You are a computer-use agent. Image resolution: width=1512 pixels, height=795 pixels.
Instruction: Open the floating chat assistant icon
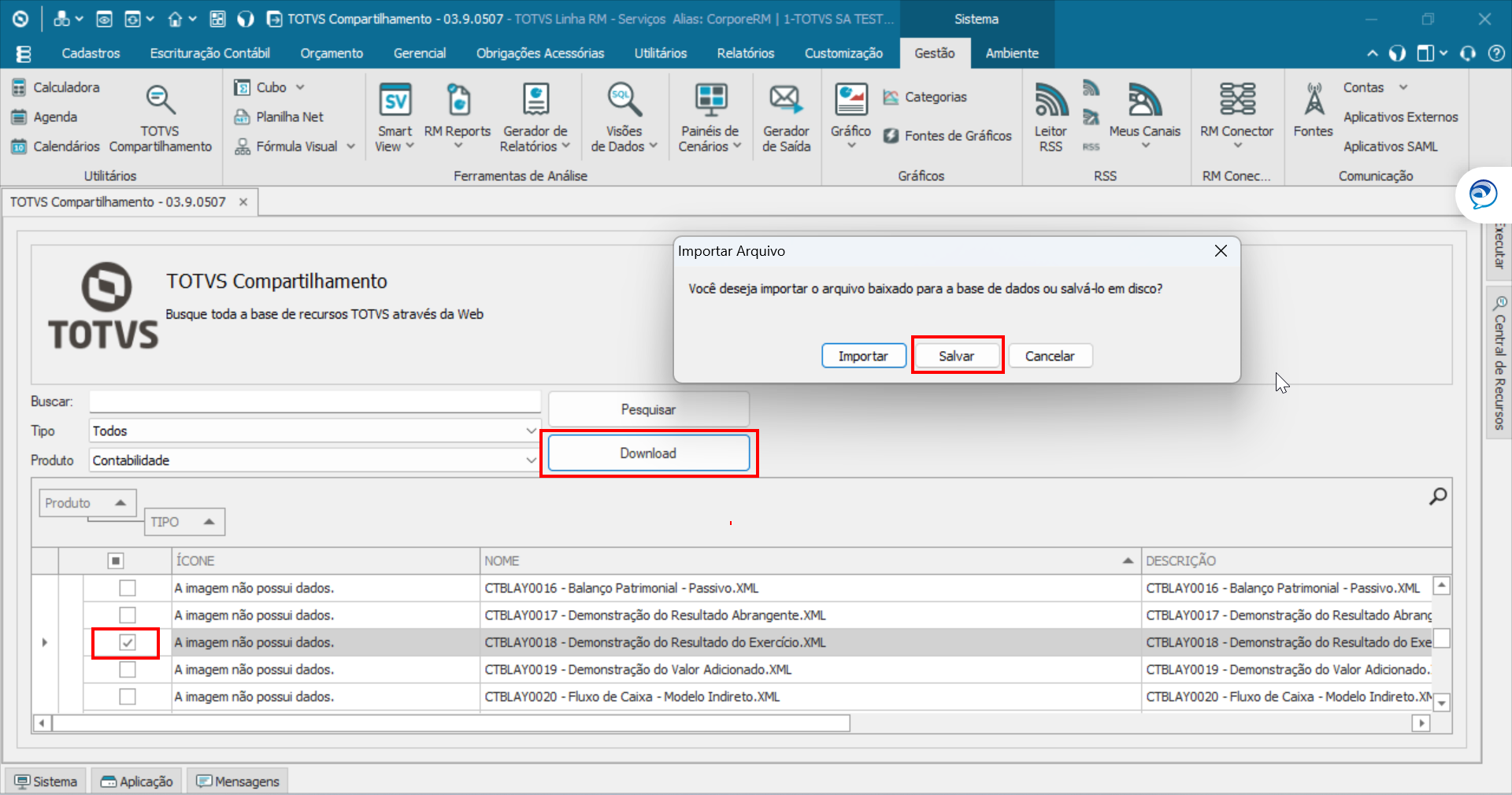1483,194
